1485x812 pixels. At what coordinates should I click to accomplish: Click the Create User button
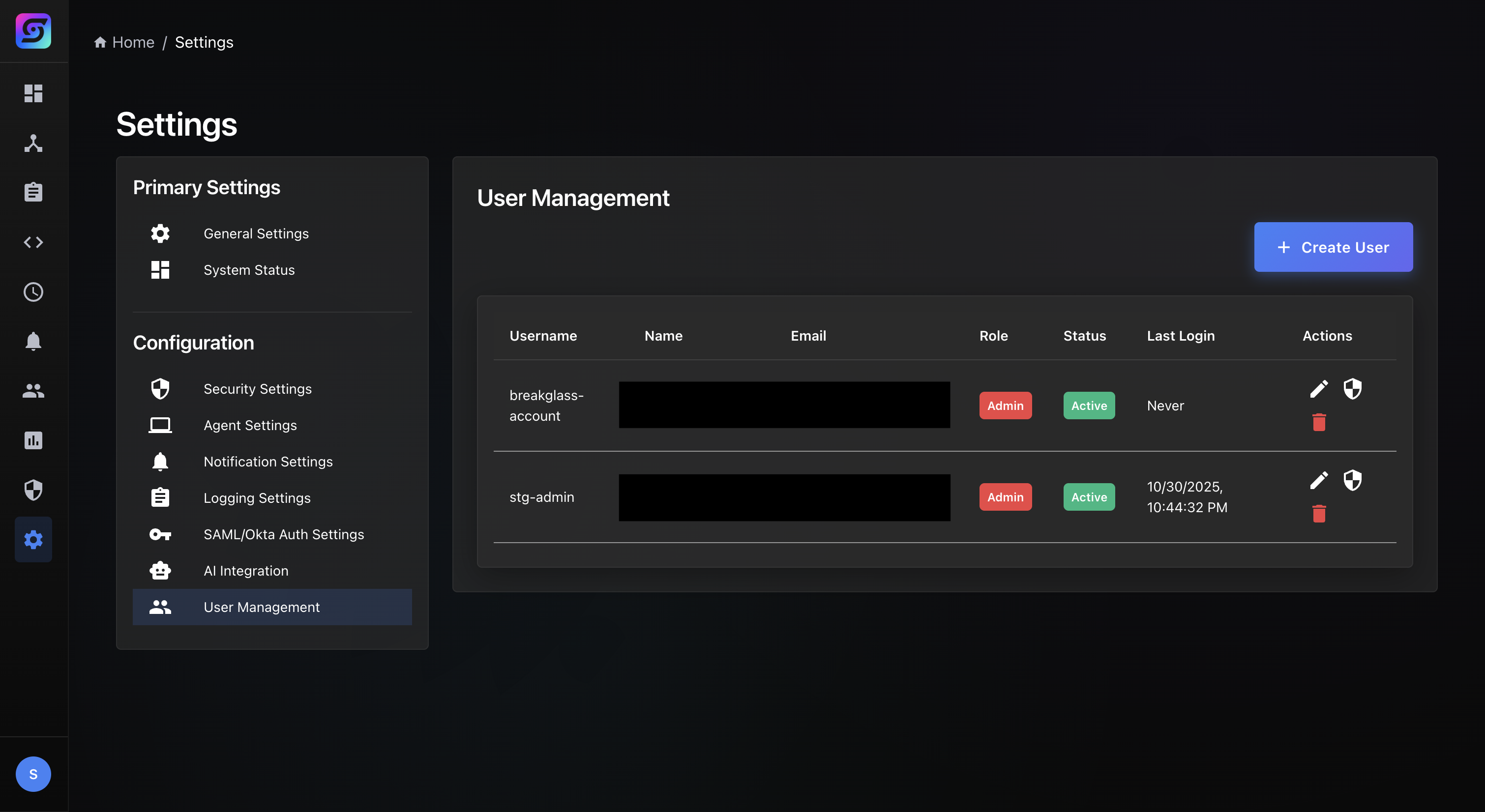click(x=1334, y=247)
